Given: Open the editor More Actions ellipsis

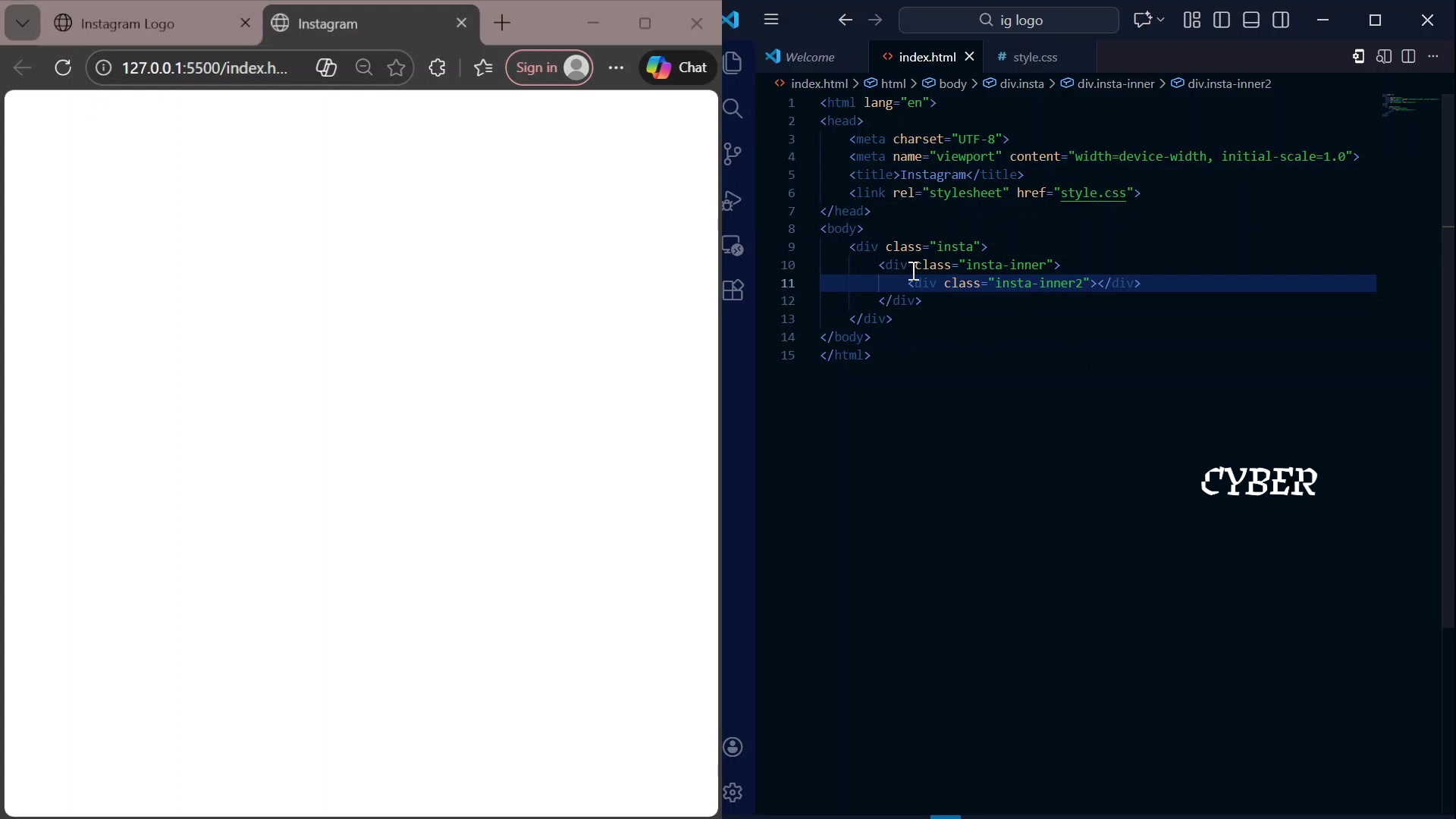Looking at the screenshot, I should 1433,57.
